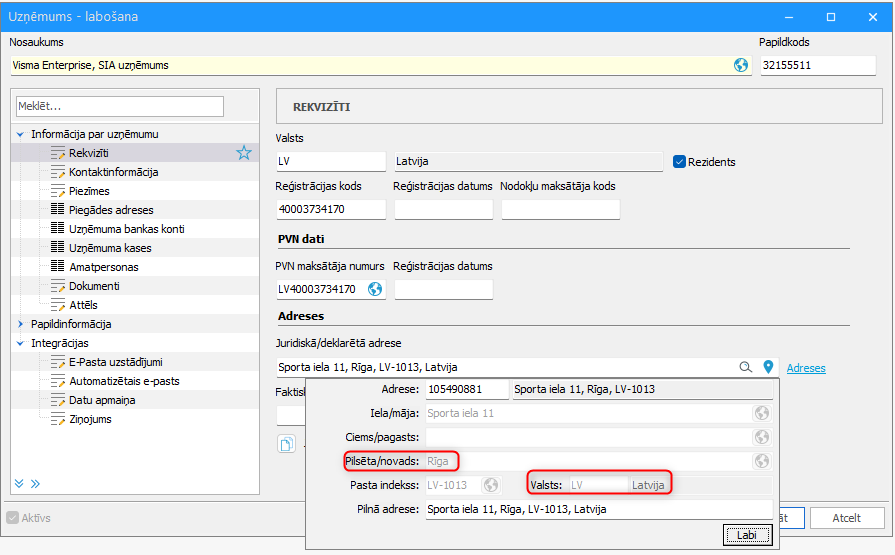This screenshot has width=895, height=555.
Task: Toggle the Rezidents checkbox
Action: click(x=679, y=162)
